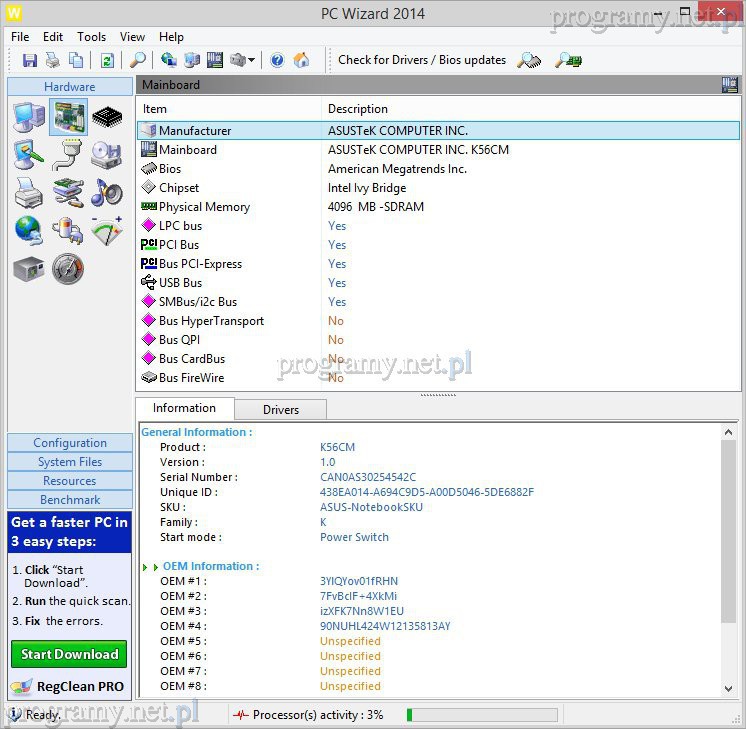Click the blue Help question mark icon

(277, 60)
